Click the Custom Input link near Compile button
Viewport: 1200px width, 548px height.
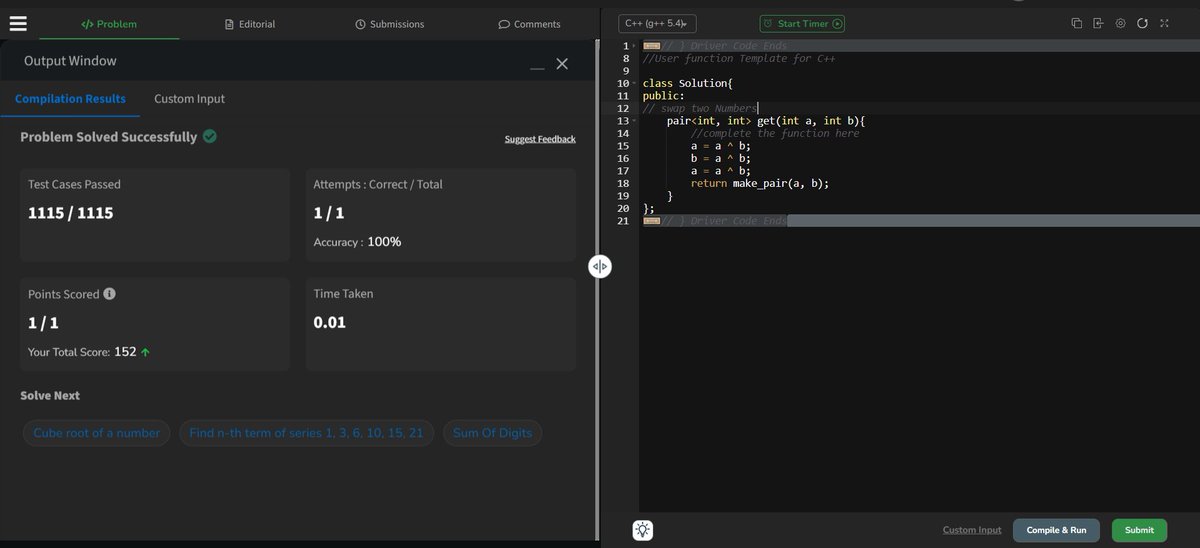click(x=971, y=530)
